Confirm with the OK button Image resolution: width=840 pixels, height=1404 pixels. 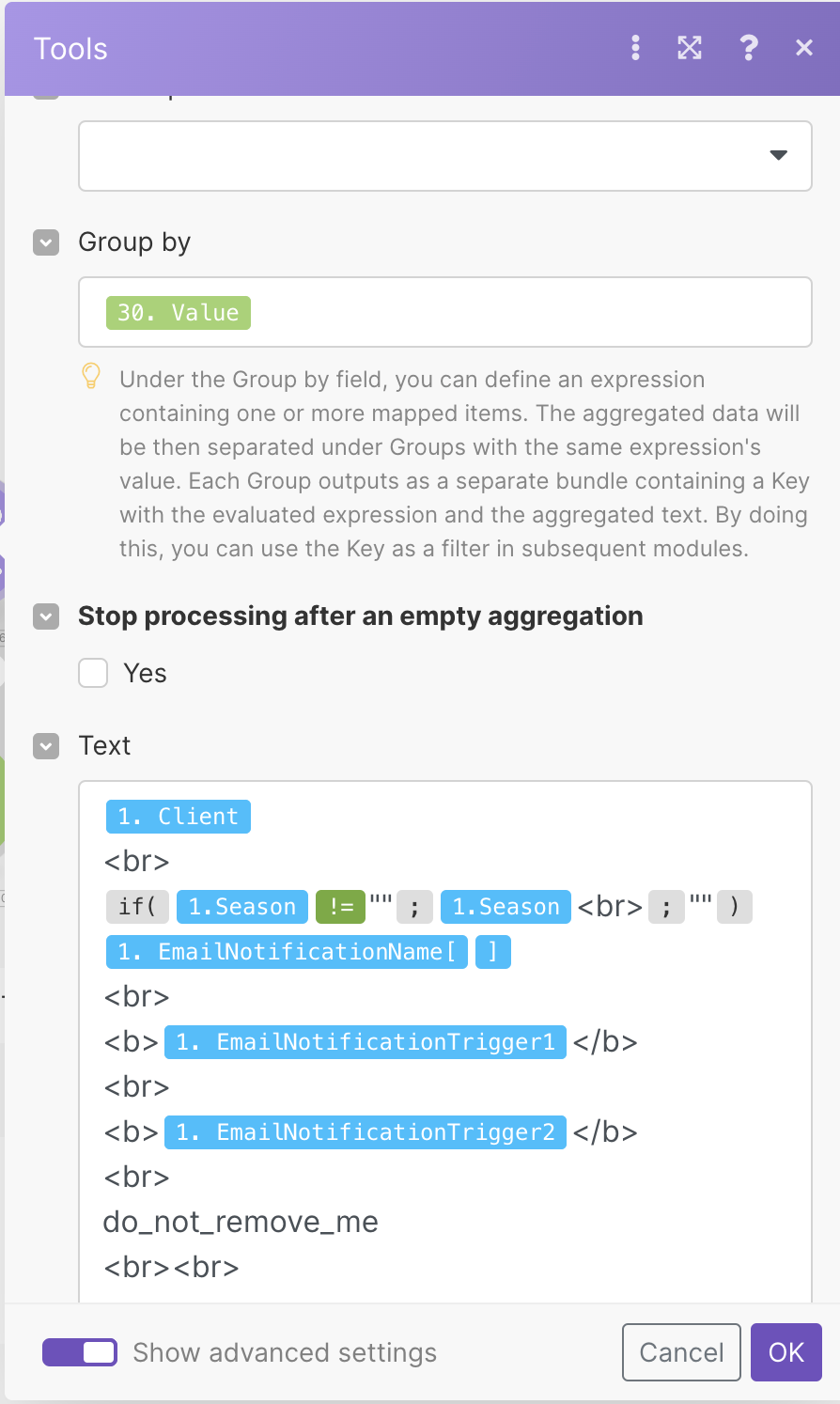tap(786, 1352)
